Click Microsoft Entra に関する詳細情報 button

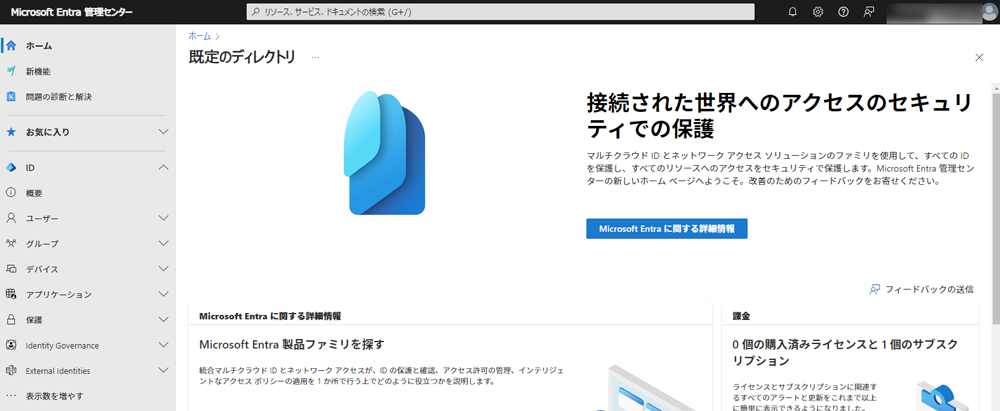click(x=666, y=229)
